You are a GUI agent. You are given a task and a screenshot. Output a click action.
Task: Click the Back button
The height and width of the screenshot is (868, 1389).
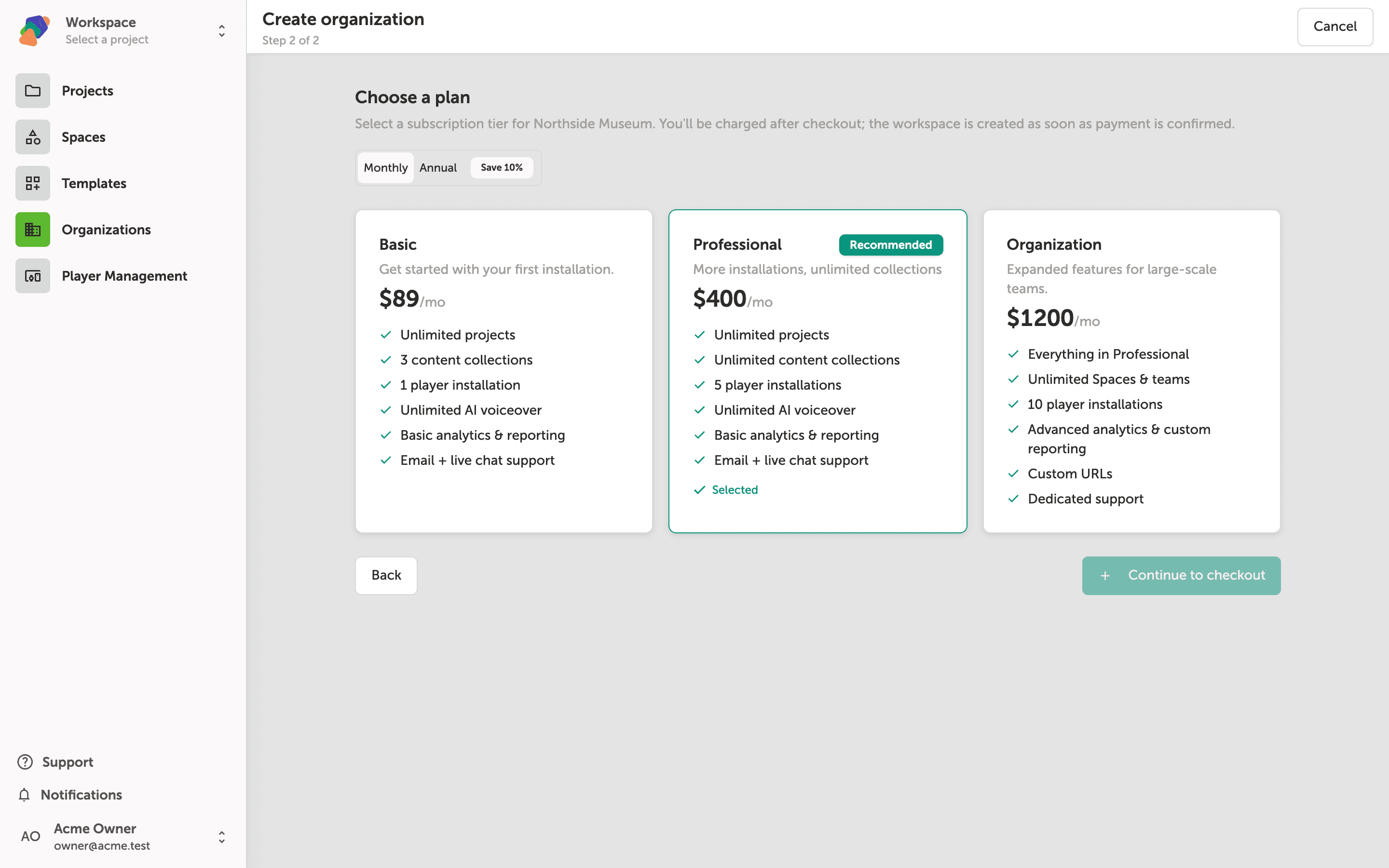coord(386,575)
